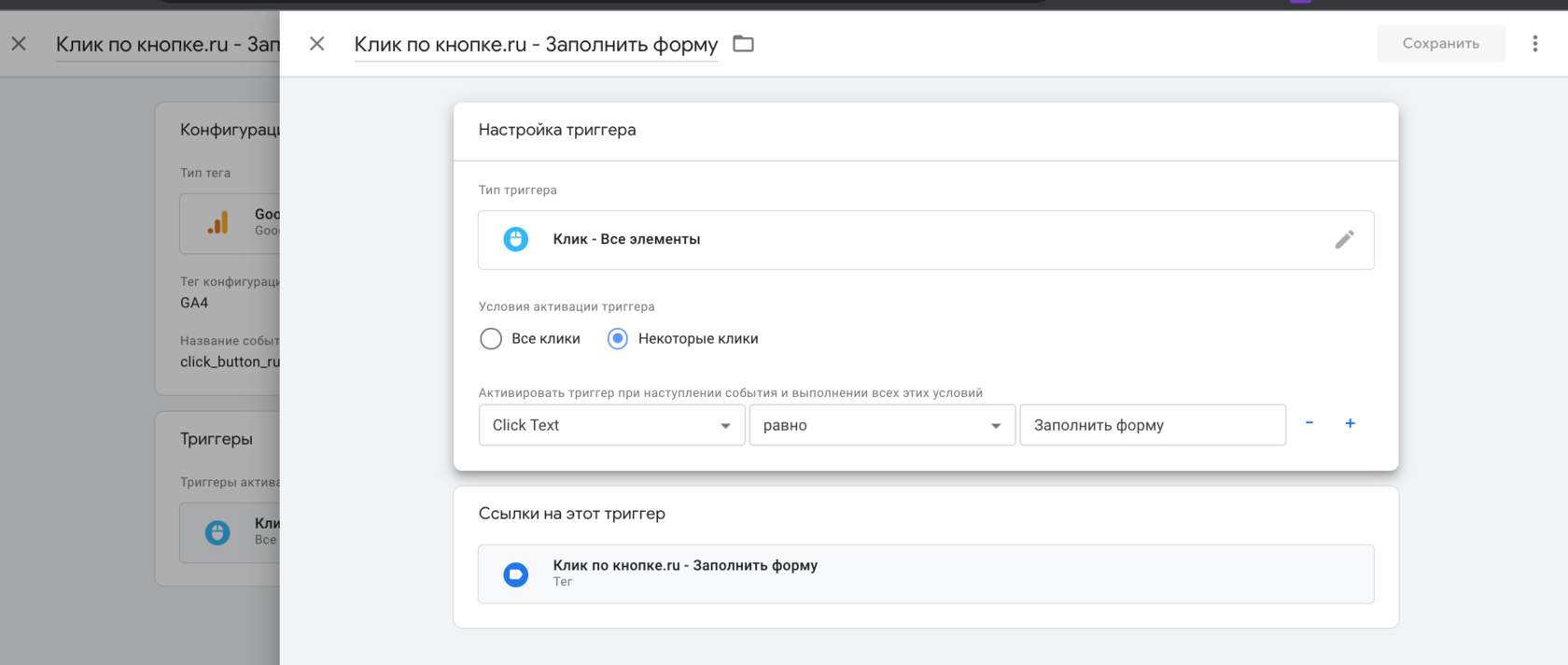Close the trigger editing panel
The image size is (1568, 665).
317,44
